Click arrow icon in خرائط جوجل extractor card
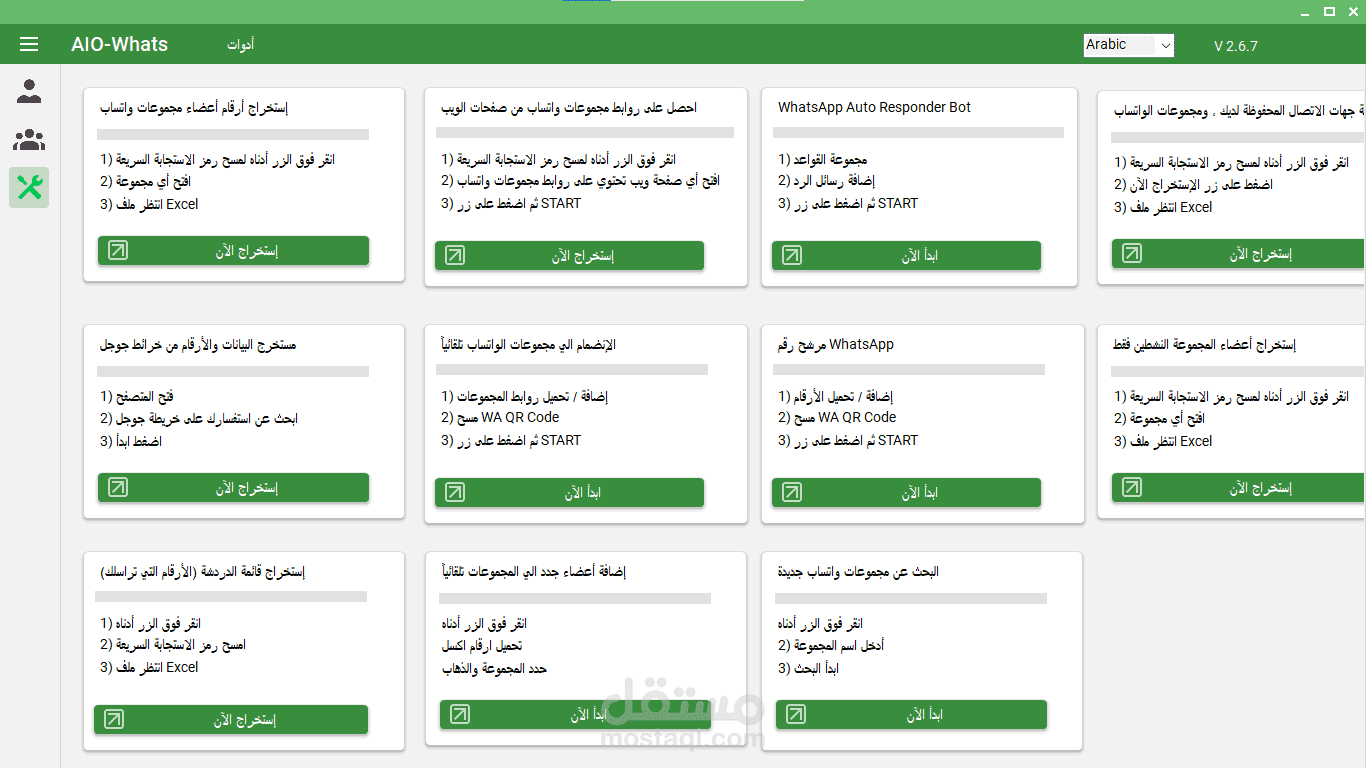 [118, 487]
